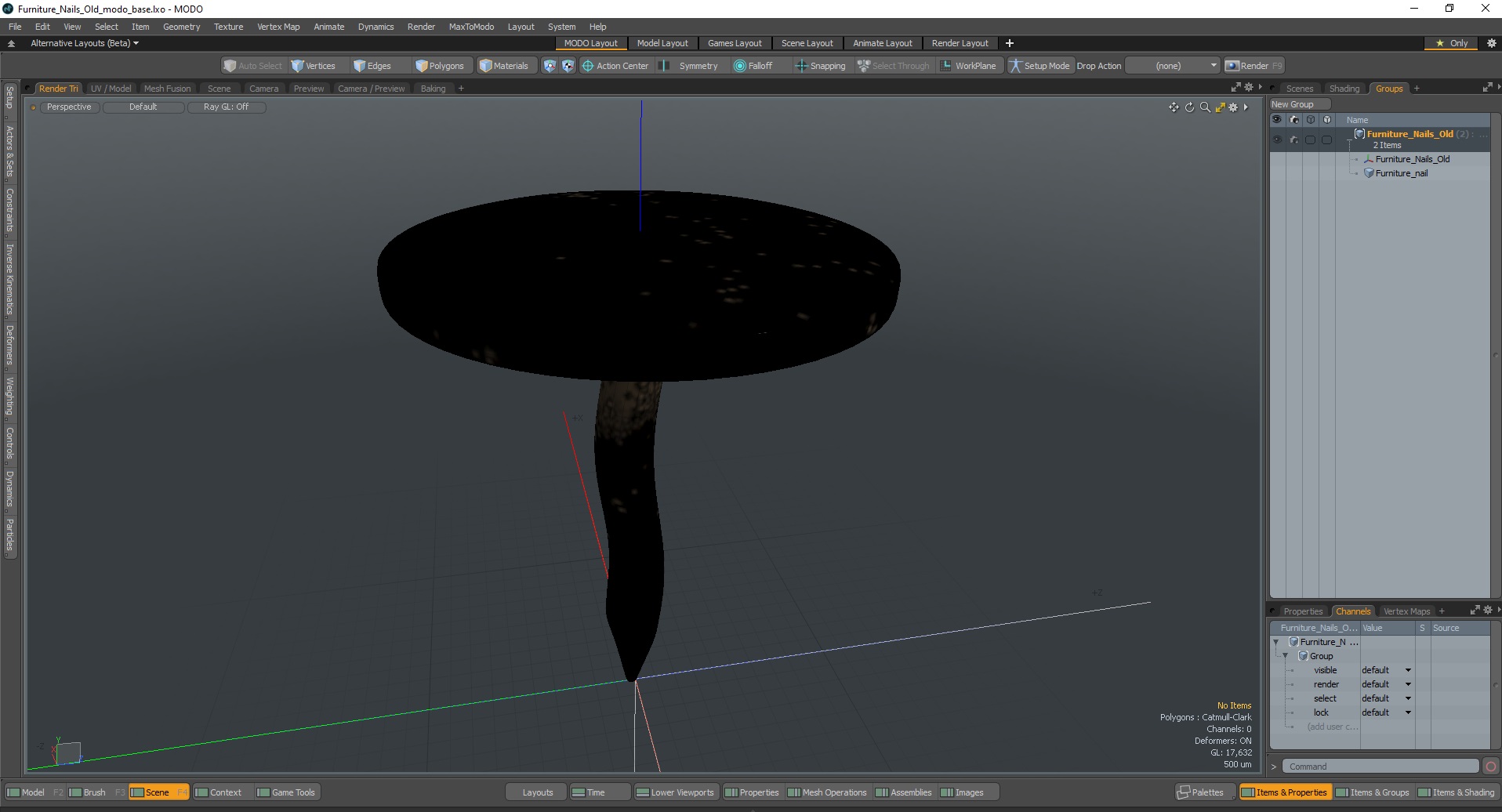The width and height of the screenshot is (1502, 812).
Task: Click the Render F9 button
Action: coord(1253,66)
